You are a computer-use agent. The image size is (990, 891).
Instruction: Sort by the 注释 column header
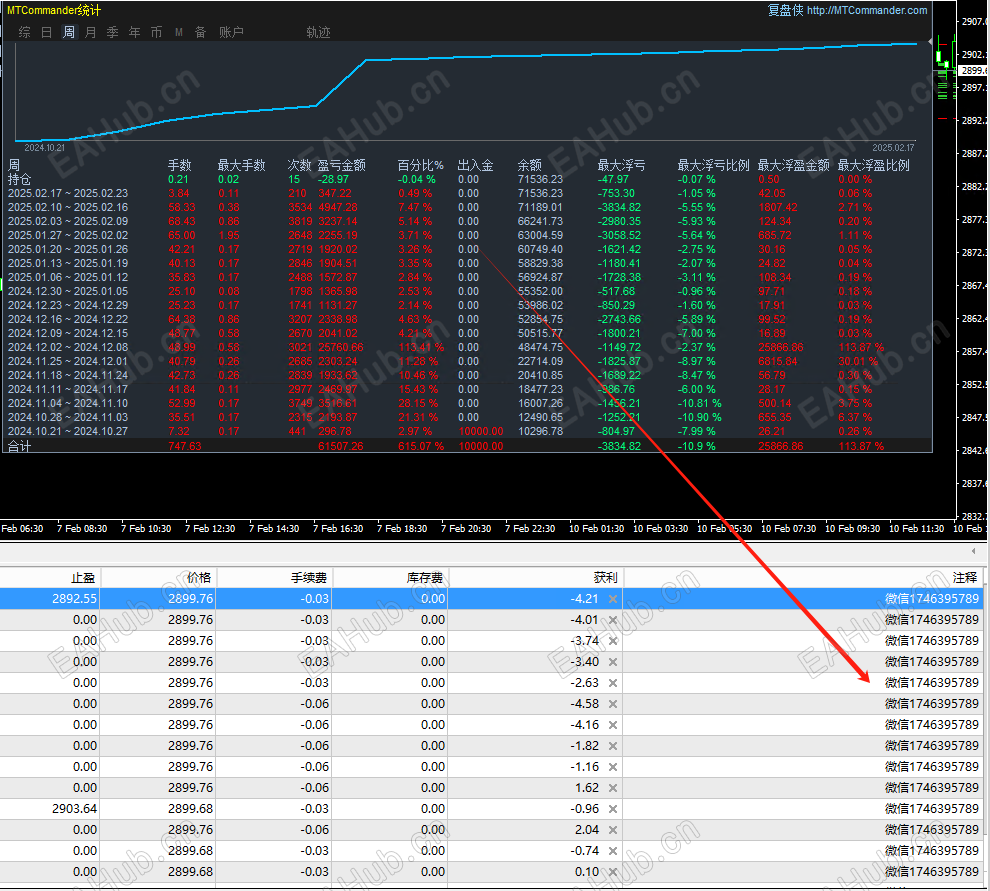(x=803, y=577)
